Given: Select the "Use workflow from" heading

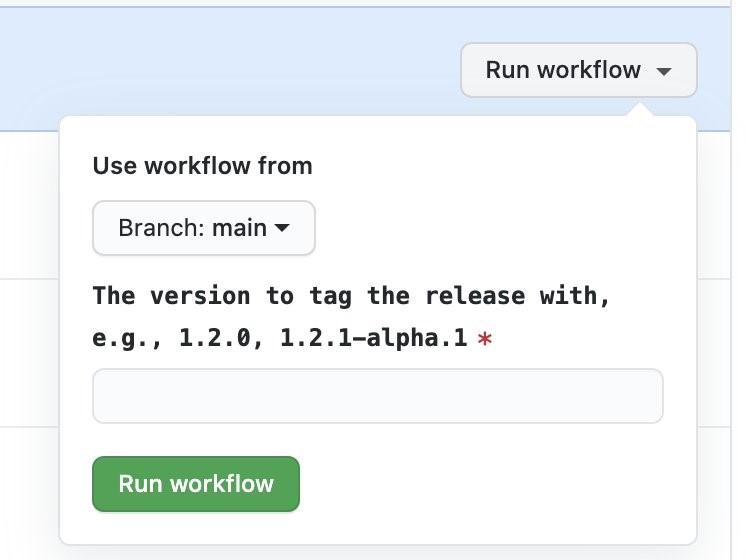Looking at the screenshot, I should pos(203,166).
